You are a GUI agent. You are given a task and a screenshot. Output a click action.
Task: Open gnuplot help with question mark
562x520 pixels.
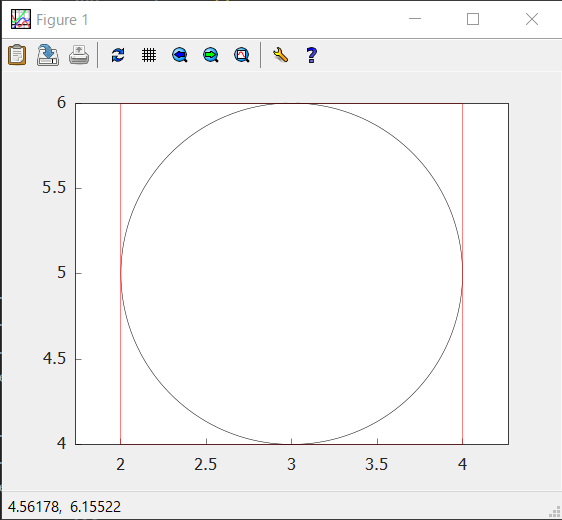[x=311, y=55]
